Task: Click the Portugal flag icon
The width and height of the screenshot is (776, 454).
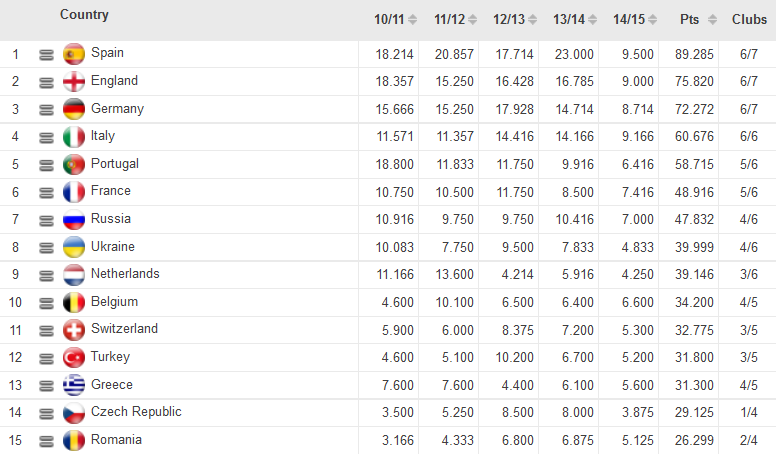Action: tap(74, 164)
